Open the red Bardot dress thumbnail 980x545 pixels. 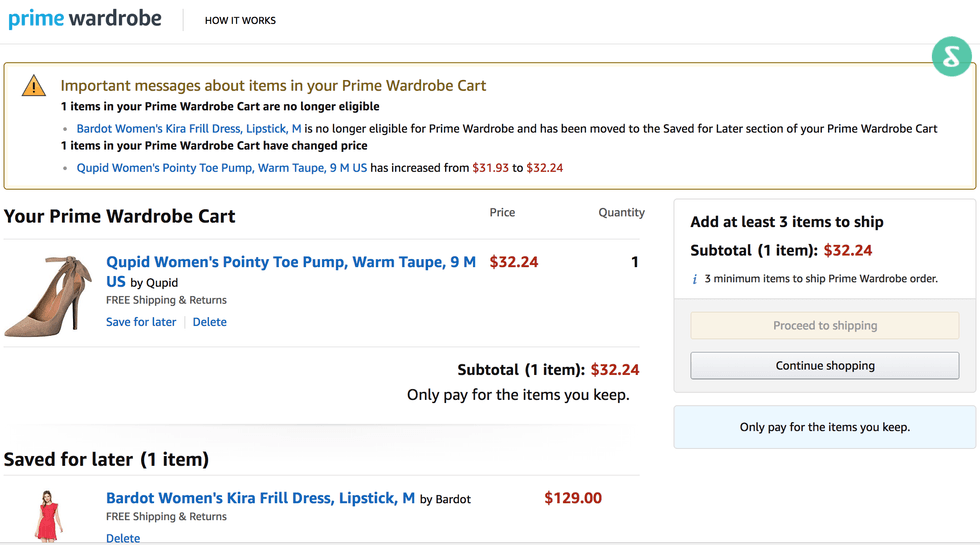(48, 516)
